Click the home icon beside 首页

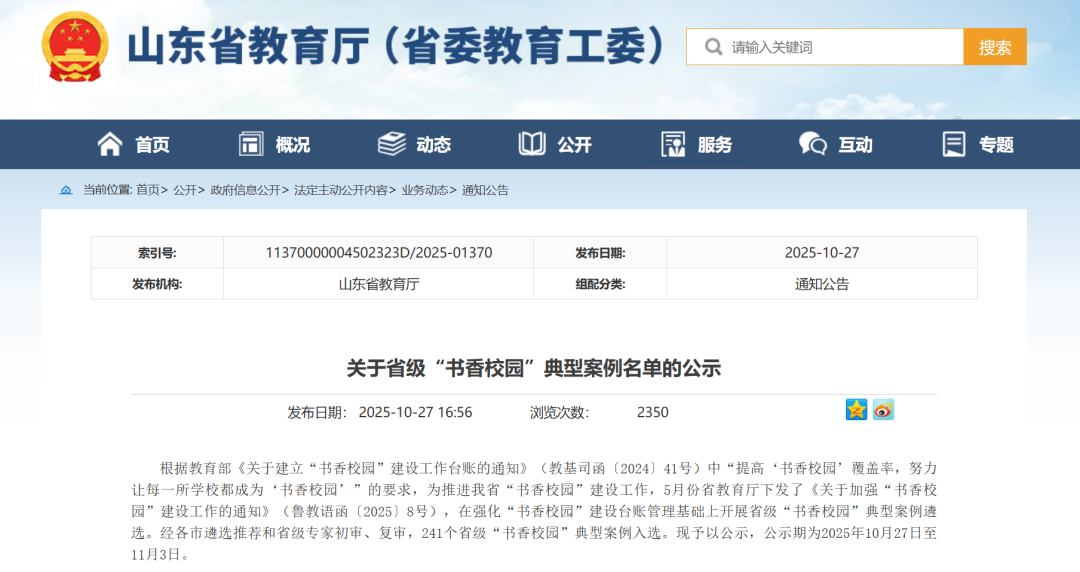pos(110,144)
